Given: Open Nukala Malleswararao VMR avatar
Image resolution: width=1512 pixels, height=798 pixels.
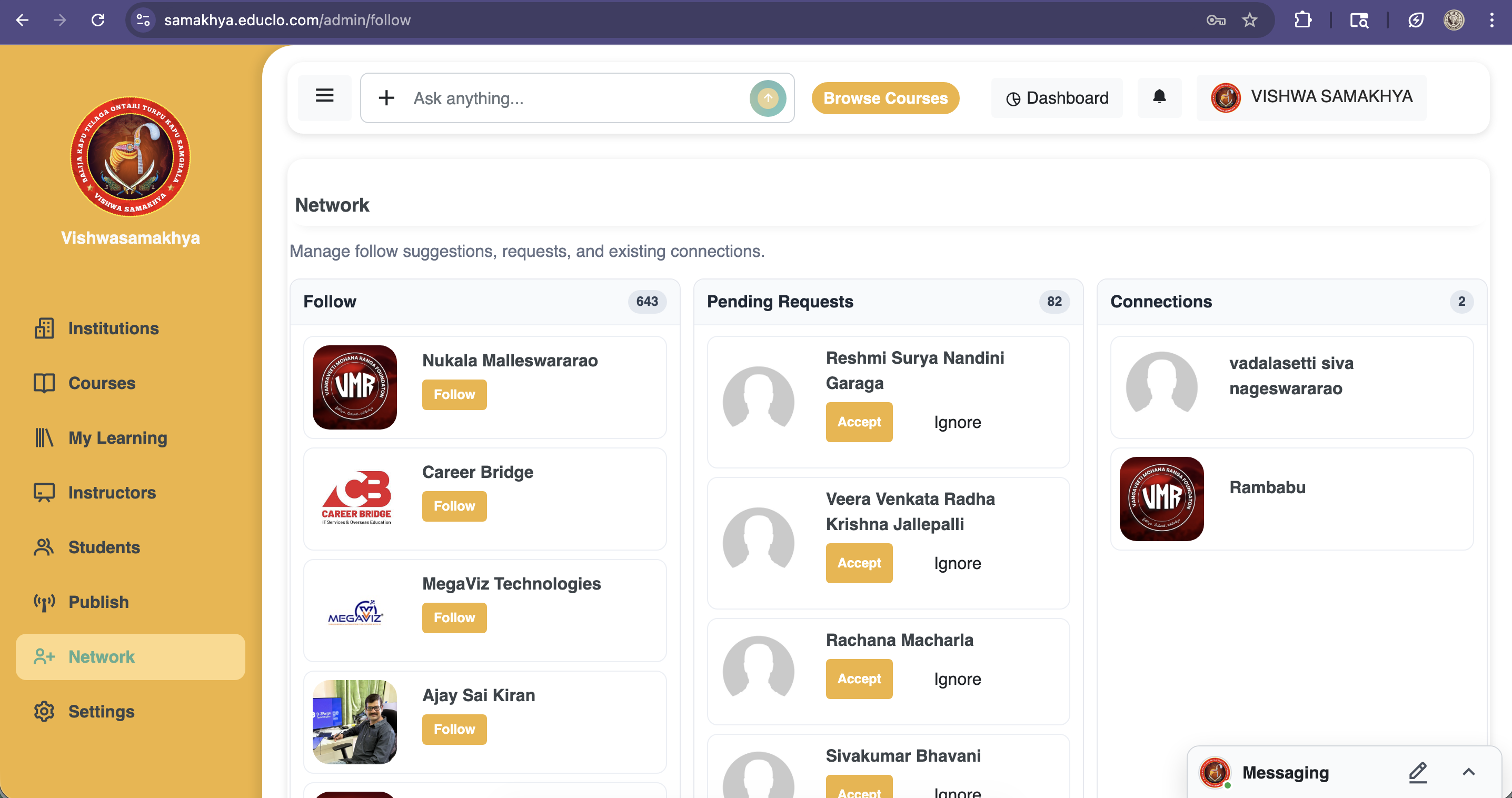Looking at the screenshot, I should (x=354, y=387).
